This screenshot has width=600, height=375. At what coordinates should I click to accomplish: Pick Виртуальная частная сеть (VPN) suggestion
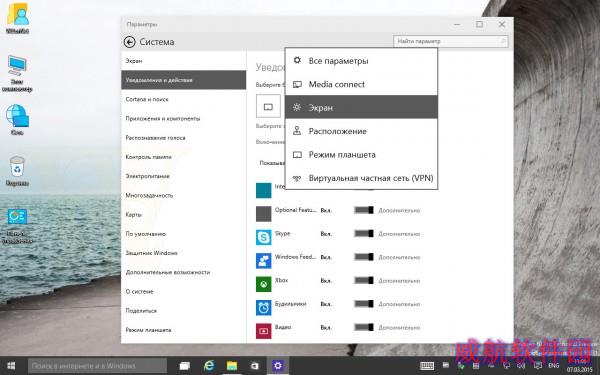click(x=361, y=178)
